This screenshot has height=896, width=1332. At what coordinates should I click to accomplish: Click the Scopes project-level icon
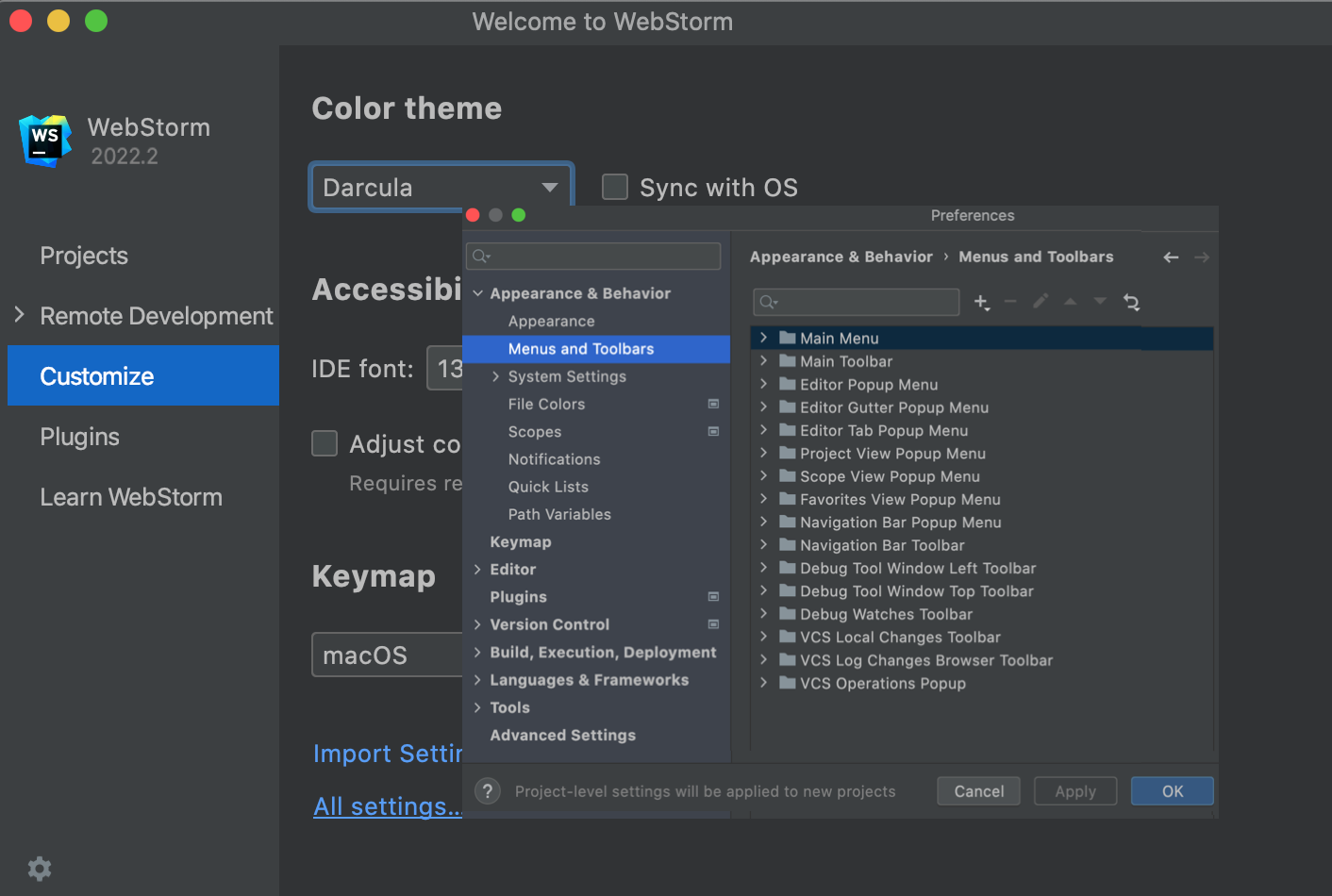click(x=713, y=431)
